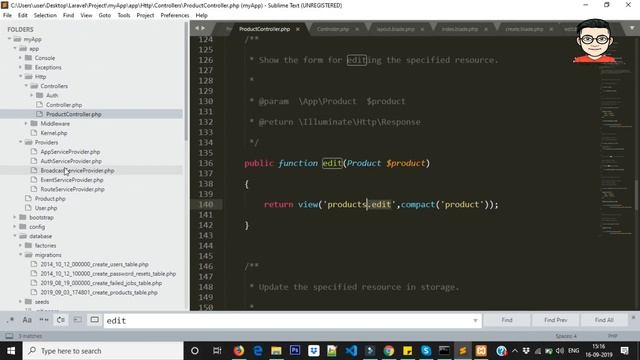Open the tab list dropdown arrow
This screenshot has width=640, height=360.
pyautogui.click(x=632, y=28)
